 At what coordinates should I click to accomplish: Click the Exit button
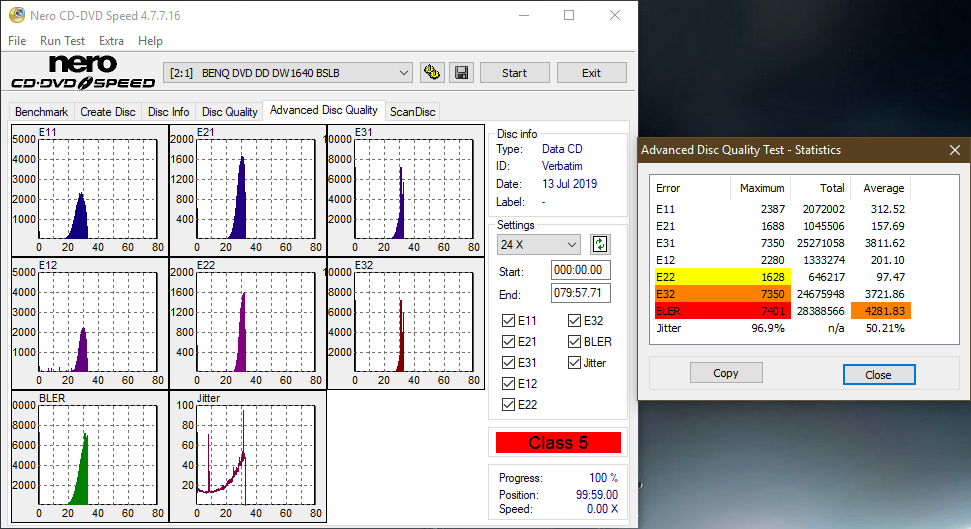click(591, 72)
